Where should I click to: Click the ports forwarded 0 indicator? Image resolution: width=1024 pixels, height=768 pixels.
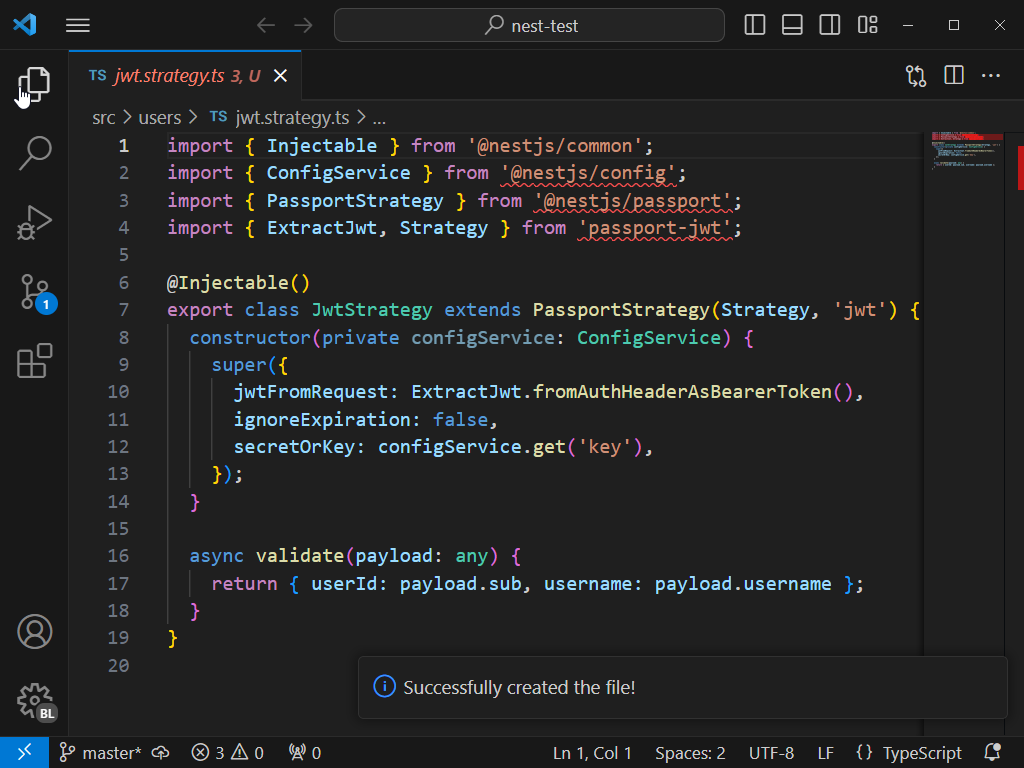pyautogui.click(x=305, y=753)
